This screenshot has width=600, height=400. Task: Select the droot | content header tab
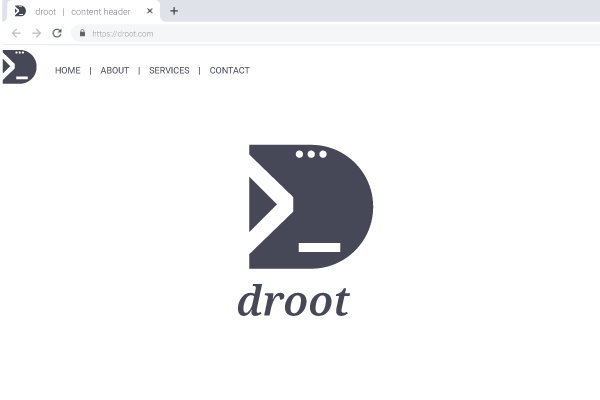coord(83,11)
